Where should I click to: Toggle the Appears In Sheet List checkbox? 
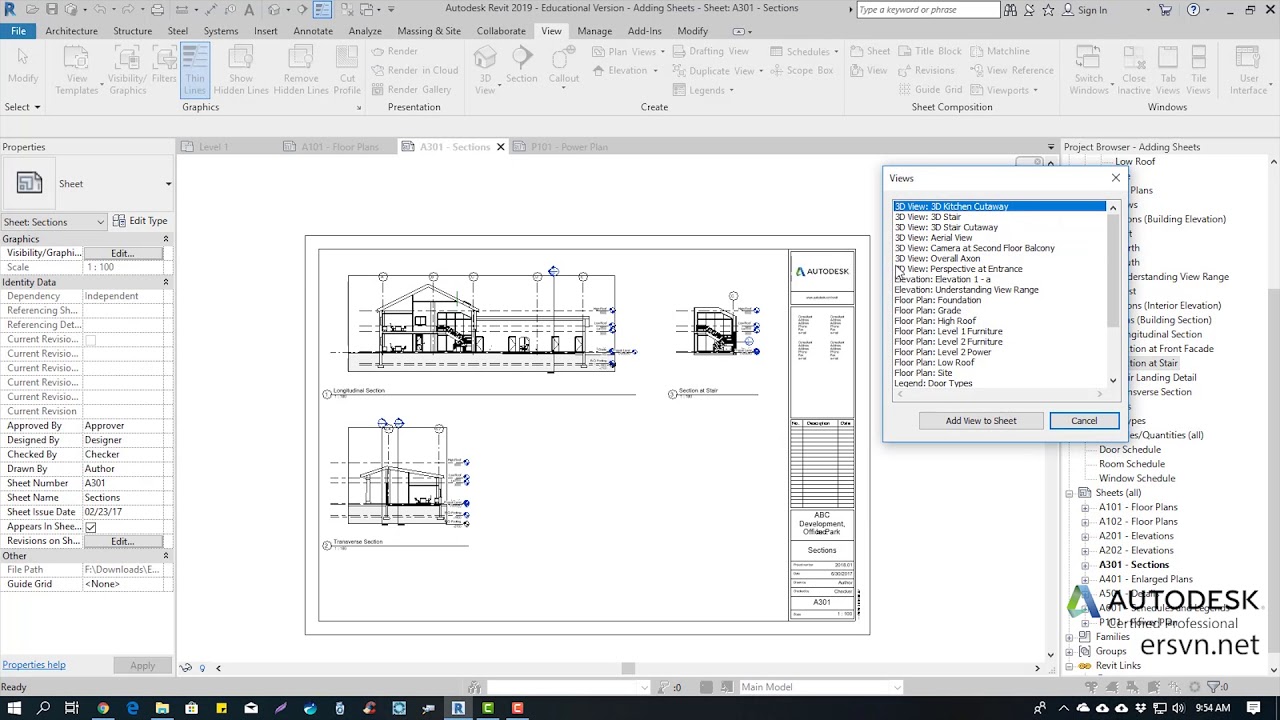click(x=91, y=526)
